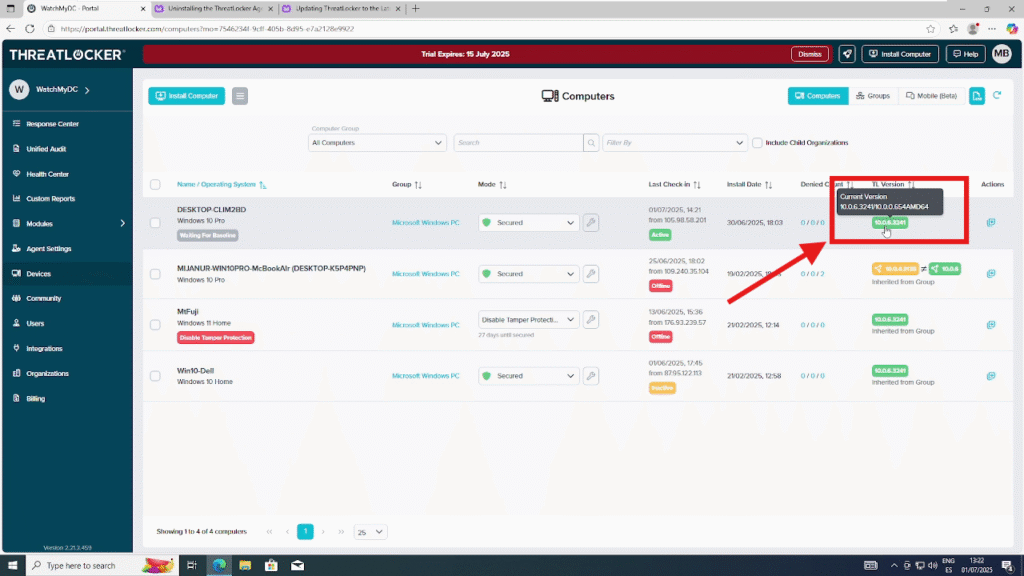Image resolution: width=1024 pixels, height=576 pixels.
Task: Select Devices in the sidebar
Action: (38, 274)
